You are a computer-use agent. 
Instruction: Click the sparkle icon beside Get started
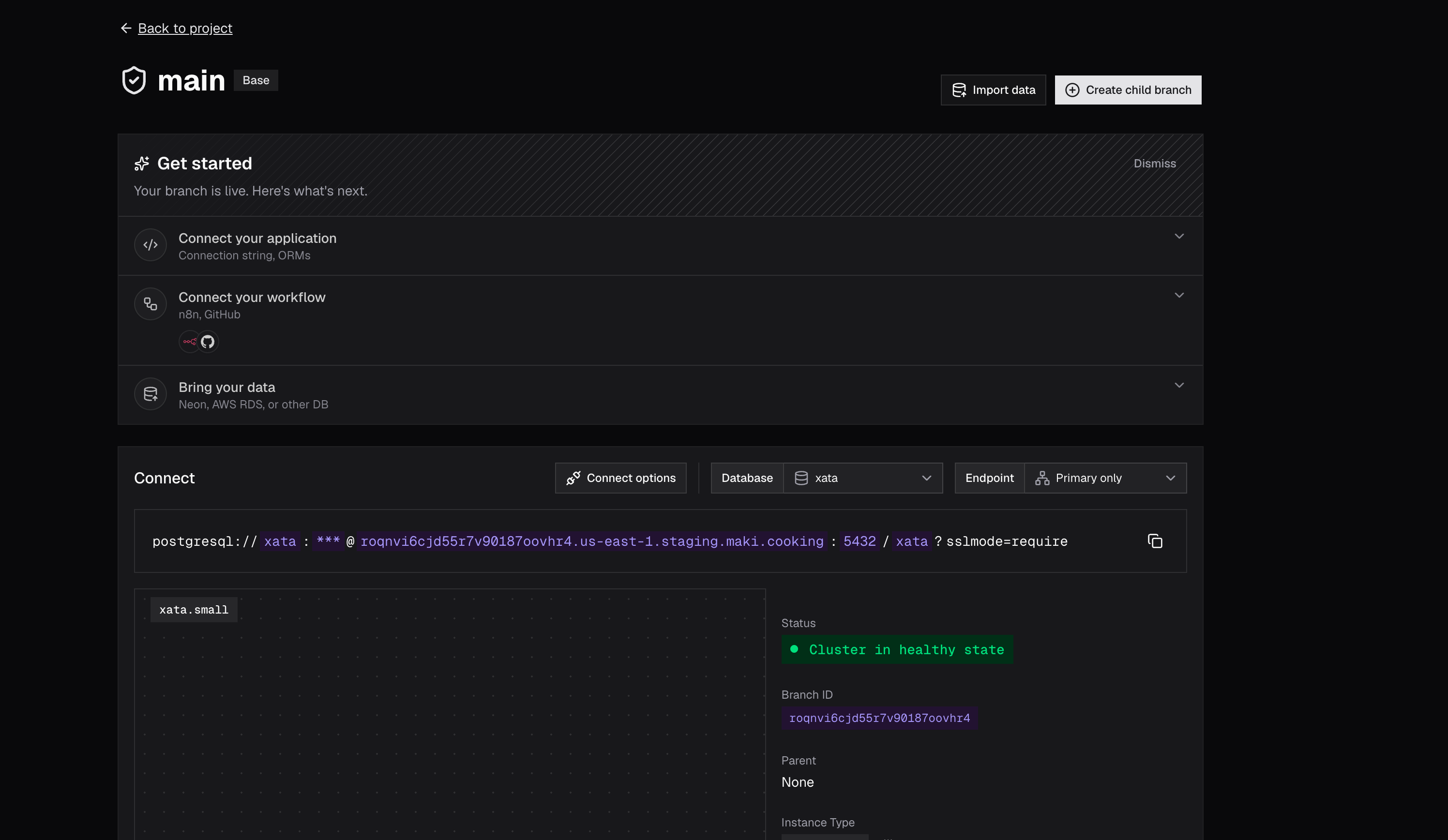coord(142,164)
